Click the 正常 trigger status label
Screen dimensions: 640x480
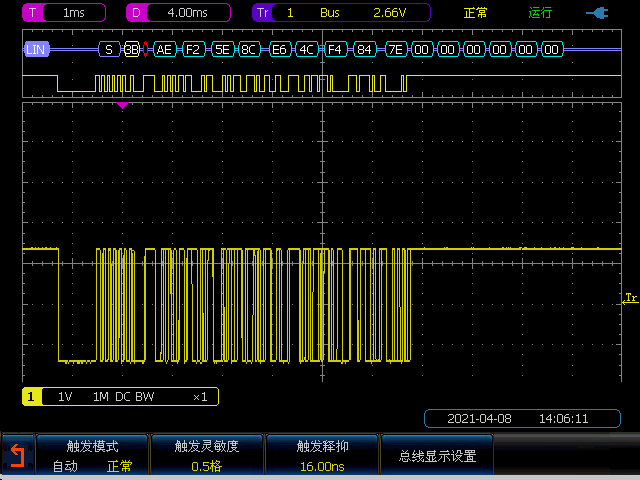[x=476, y=13]
